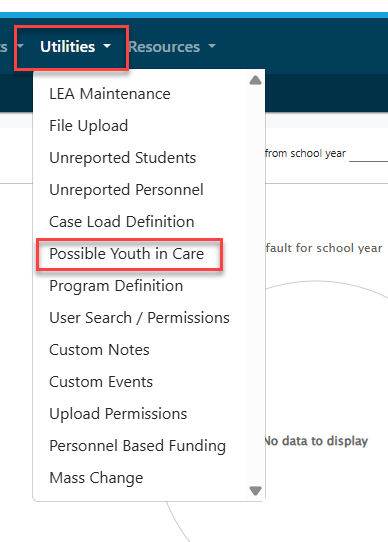The image size is (388, 542).
Task: Open Program Definition
Action: coord(116,286)
